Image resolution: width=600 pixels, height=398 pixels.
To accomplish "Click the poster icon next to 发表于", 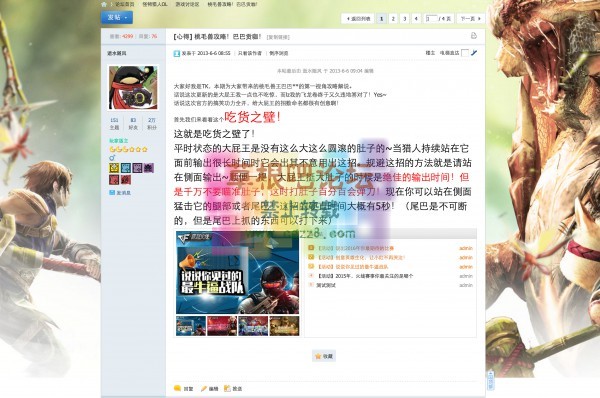I will coord(177,53).
